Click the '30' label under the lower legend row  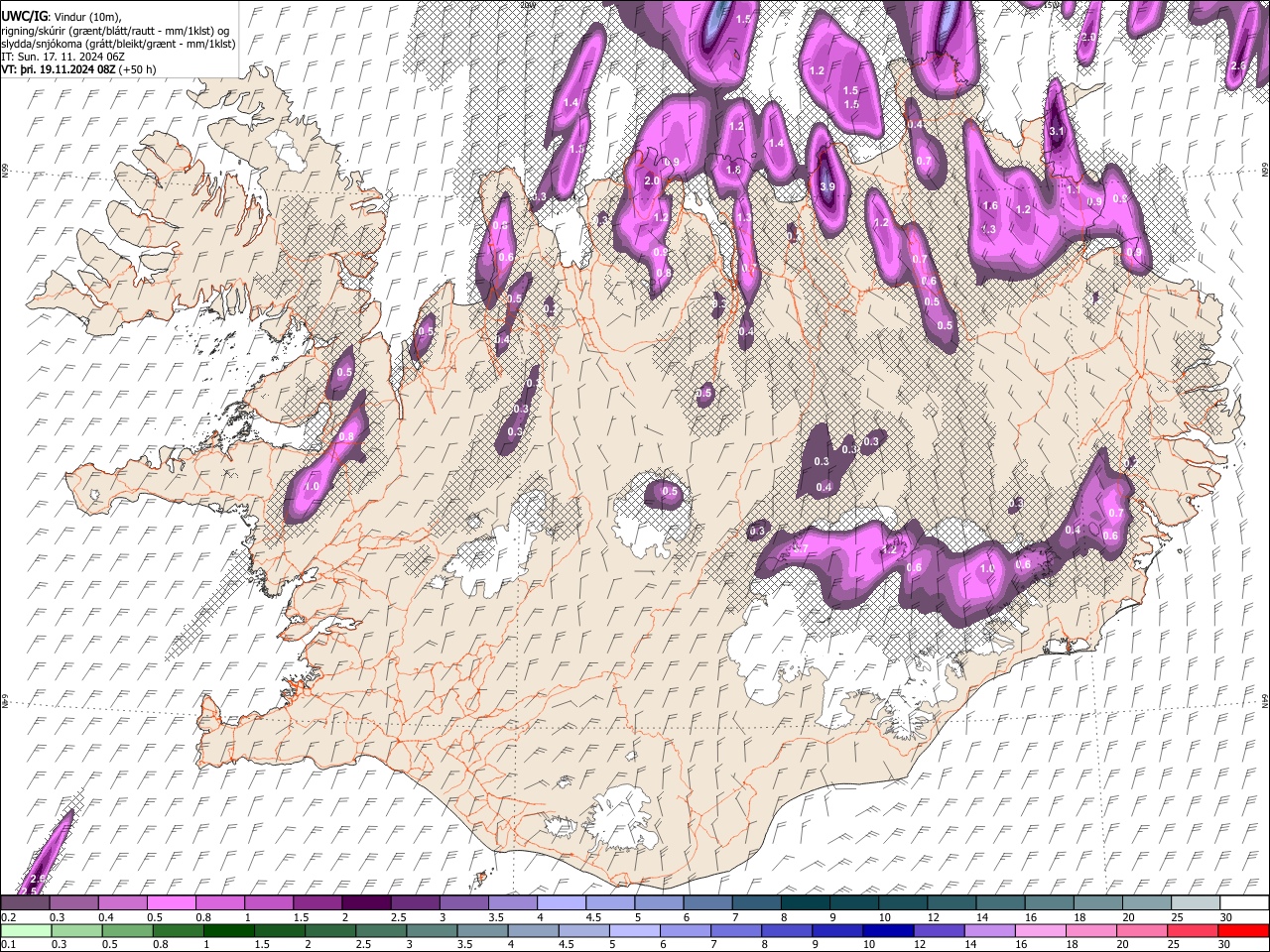1223,944
